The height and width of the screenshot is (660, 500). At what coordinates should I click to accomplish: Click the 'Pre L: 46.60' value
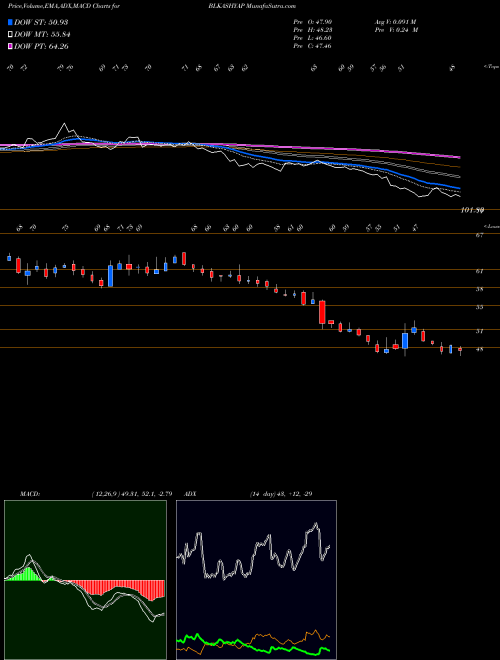click(x=313, y=38)
